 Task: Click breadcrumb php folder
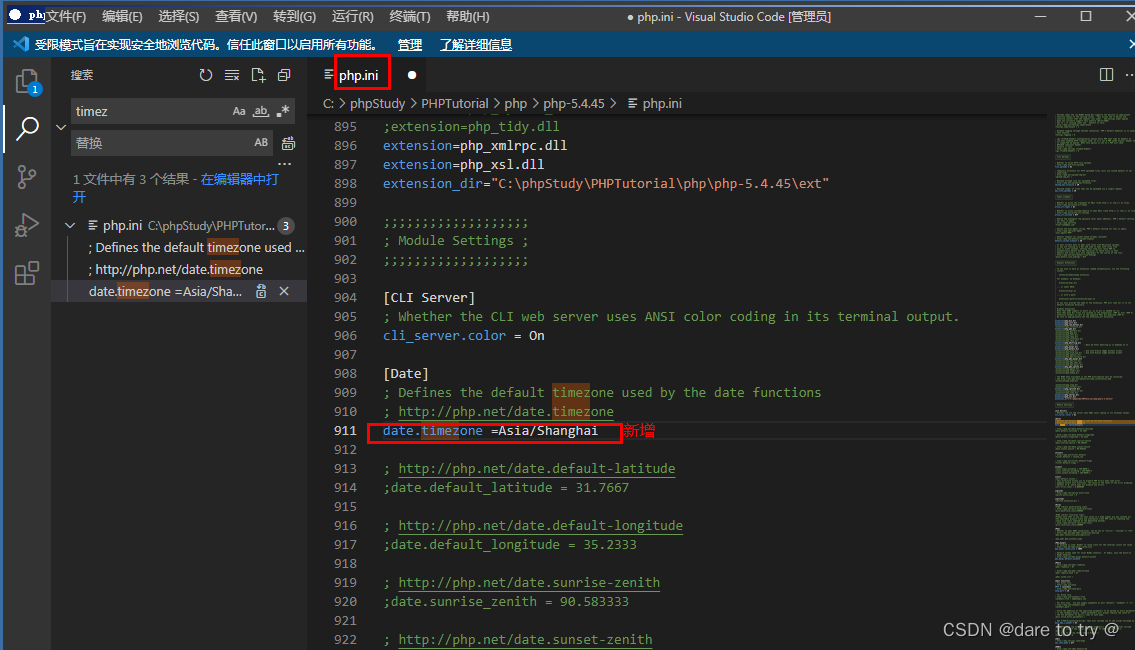click(515, 104)
